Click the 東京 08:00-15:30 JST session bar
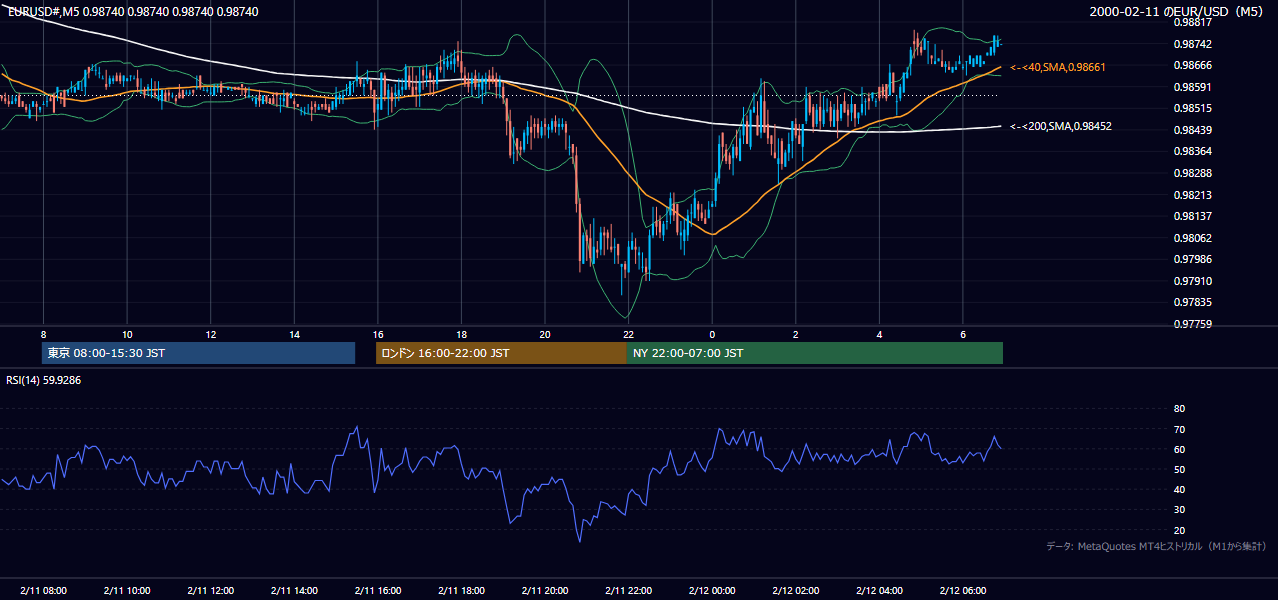 point(199,353)
